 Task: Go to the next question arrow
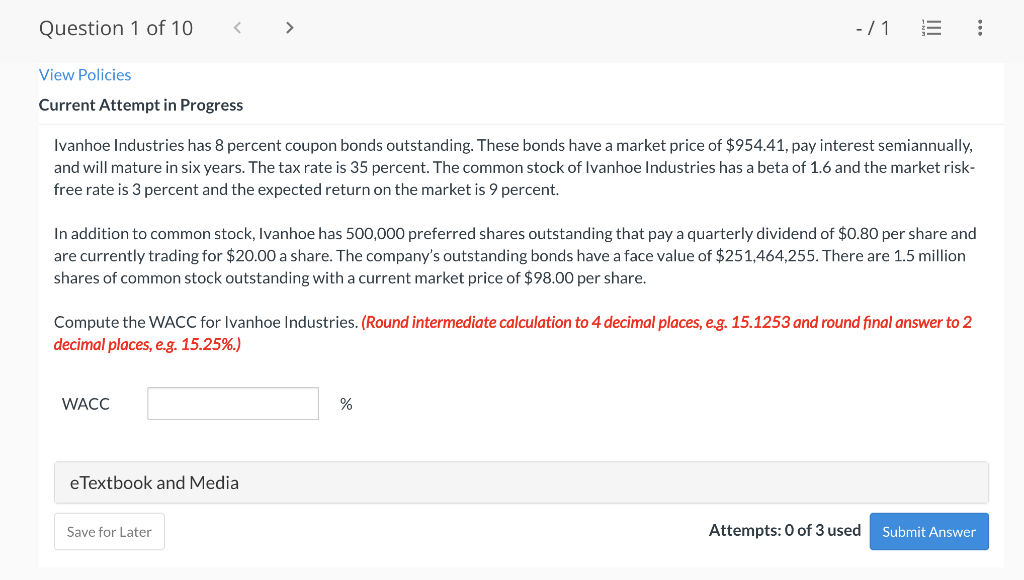[289, 28]
